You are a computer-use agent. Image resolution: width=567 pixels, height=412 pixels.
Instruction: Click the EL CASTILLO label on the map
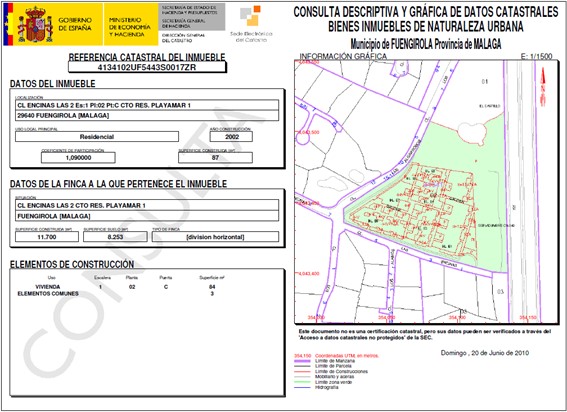(490, 106)
